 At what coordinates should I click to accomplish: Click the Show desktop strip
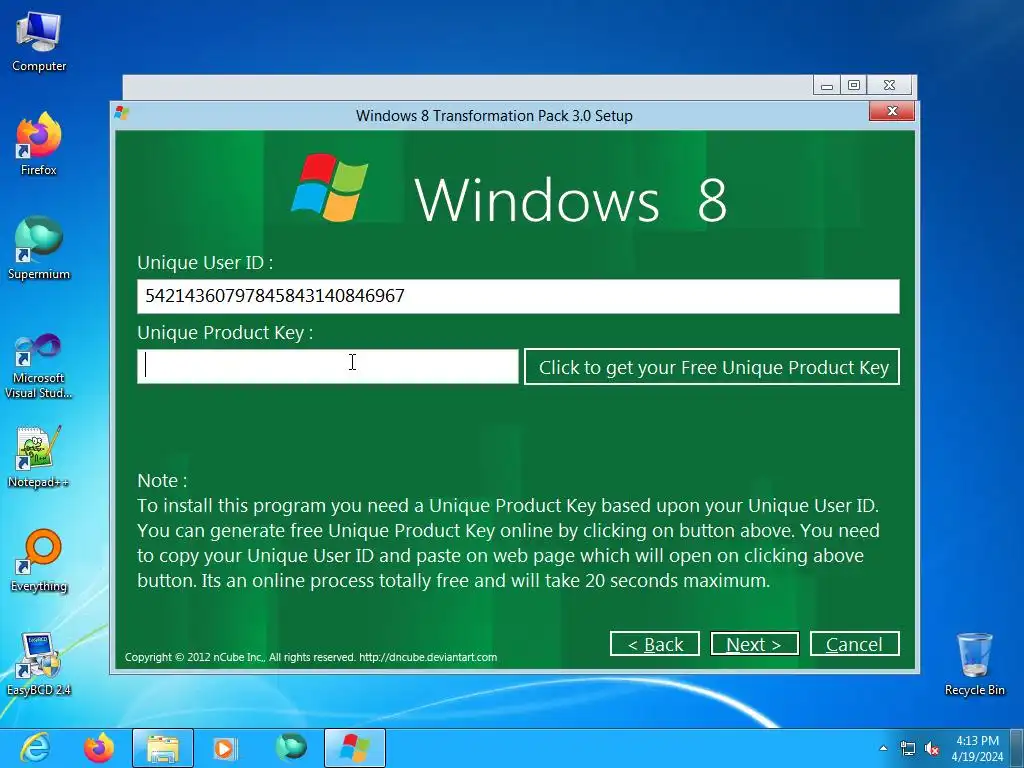point(1019,748)
